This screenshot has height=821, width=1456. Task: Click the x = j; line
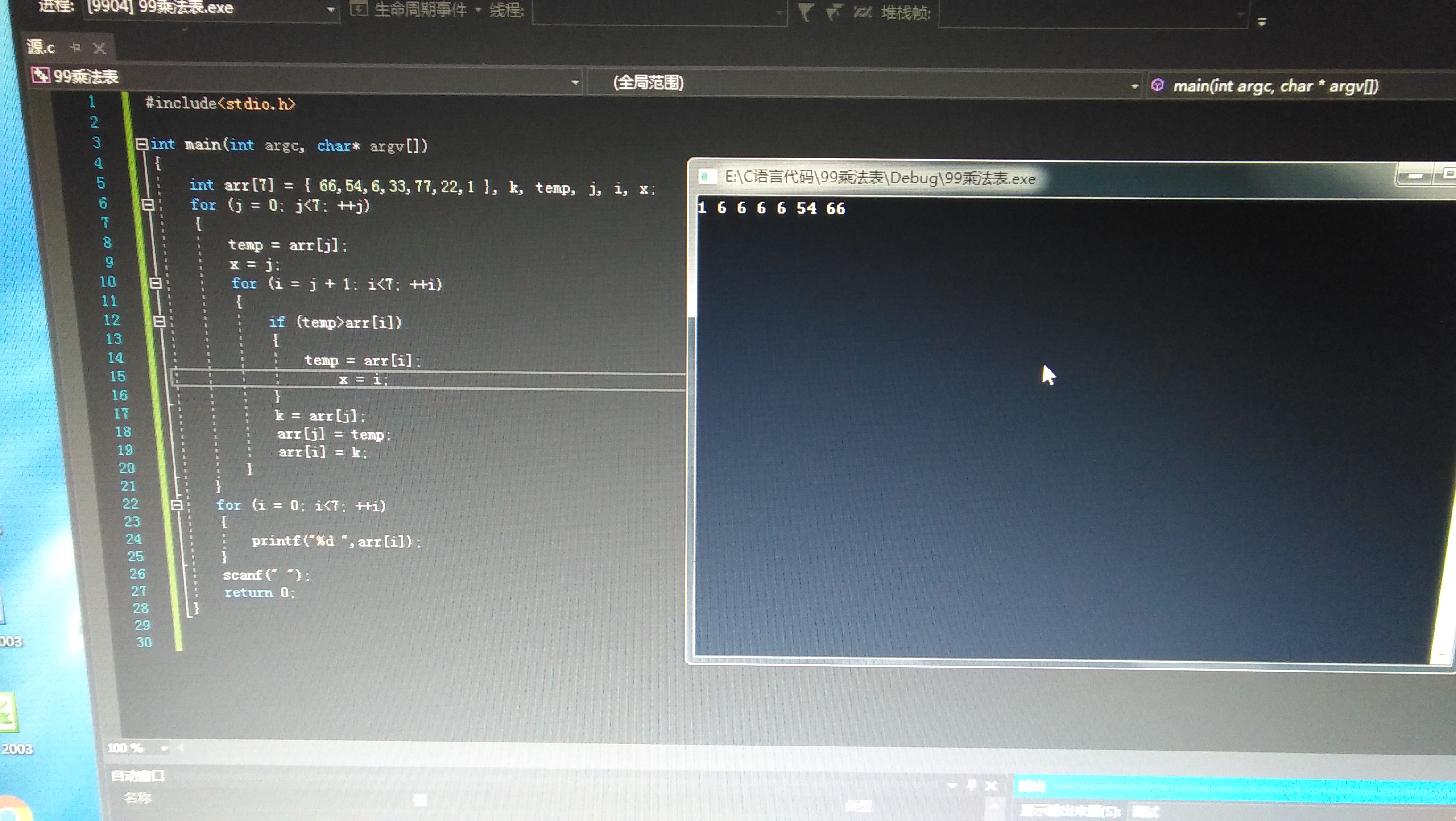pos(254,264)
